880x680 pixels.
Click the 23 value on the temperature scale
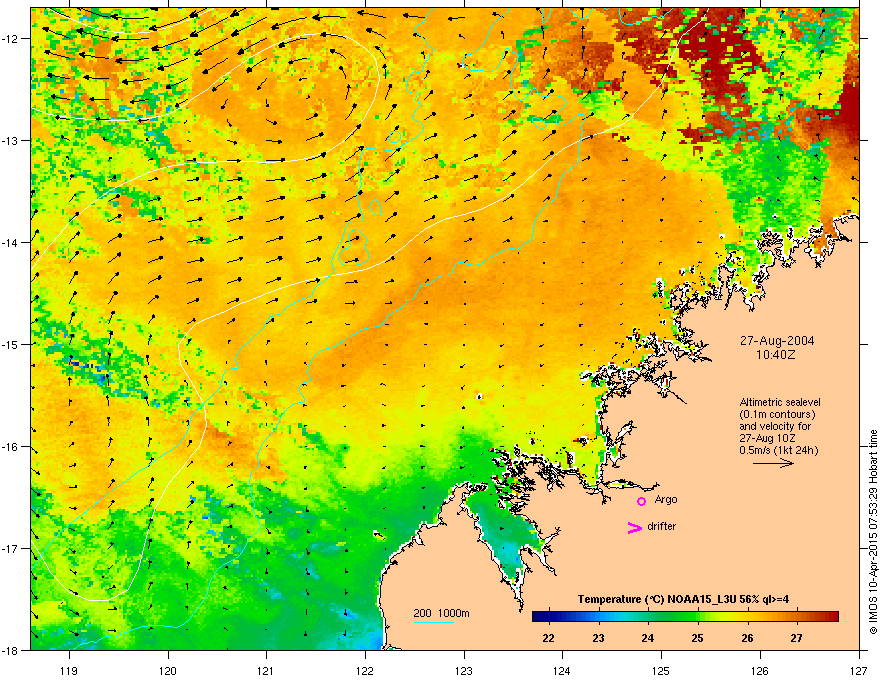(598, 638)
